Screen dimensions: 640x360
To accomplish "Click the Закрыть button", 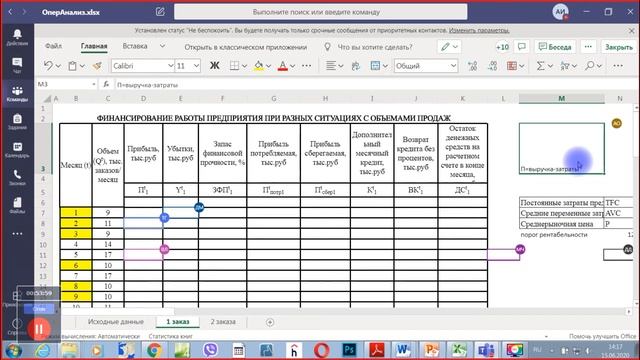I will pyautogui.click(x=619, y=47).
